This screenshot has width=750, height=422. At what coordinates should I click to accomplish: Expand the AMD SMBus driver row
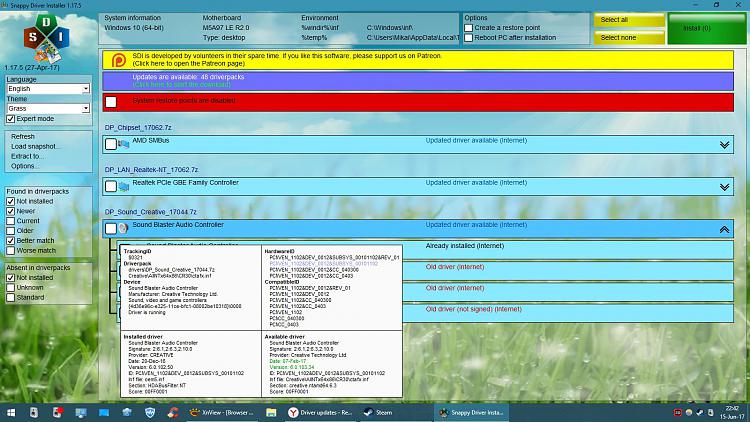tap(724, 144)
